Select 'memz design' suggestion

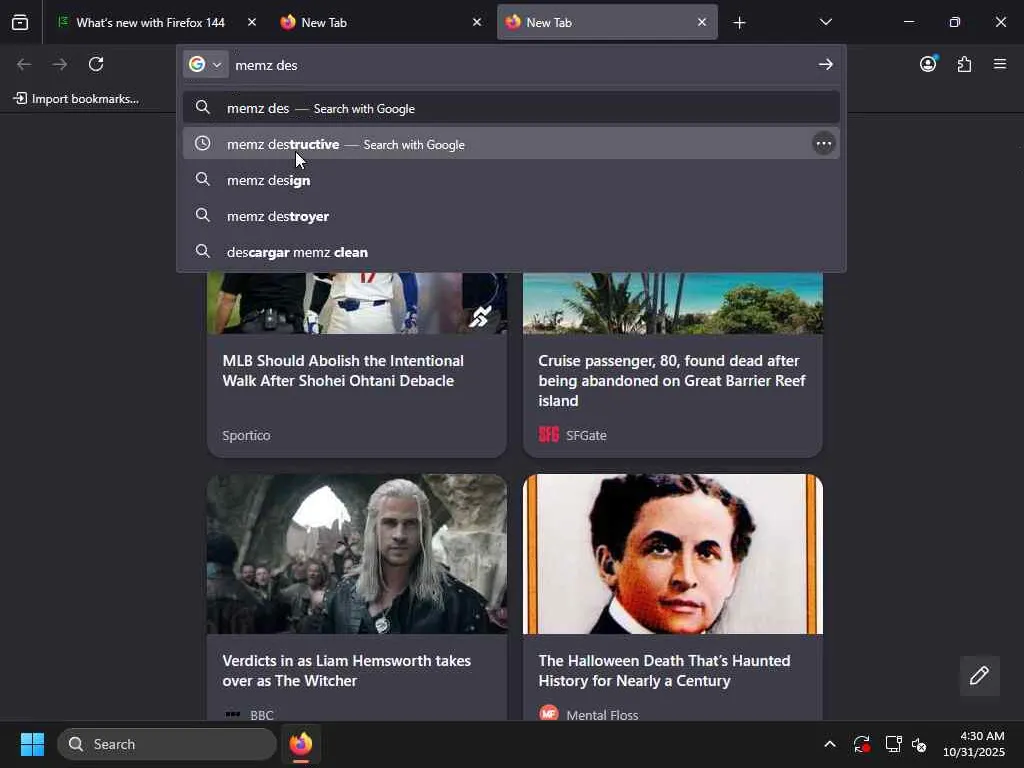pos(511,180)
